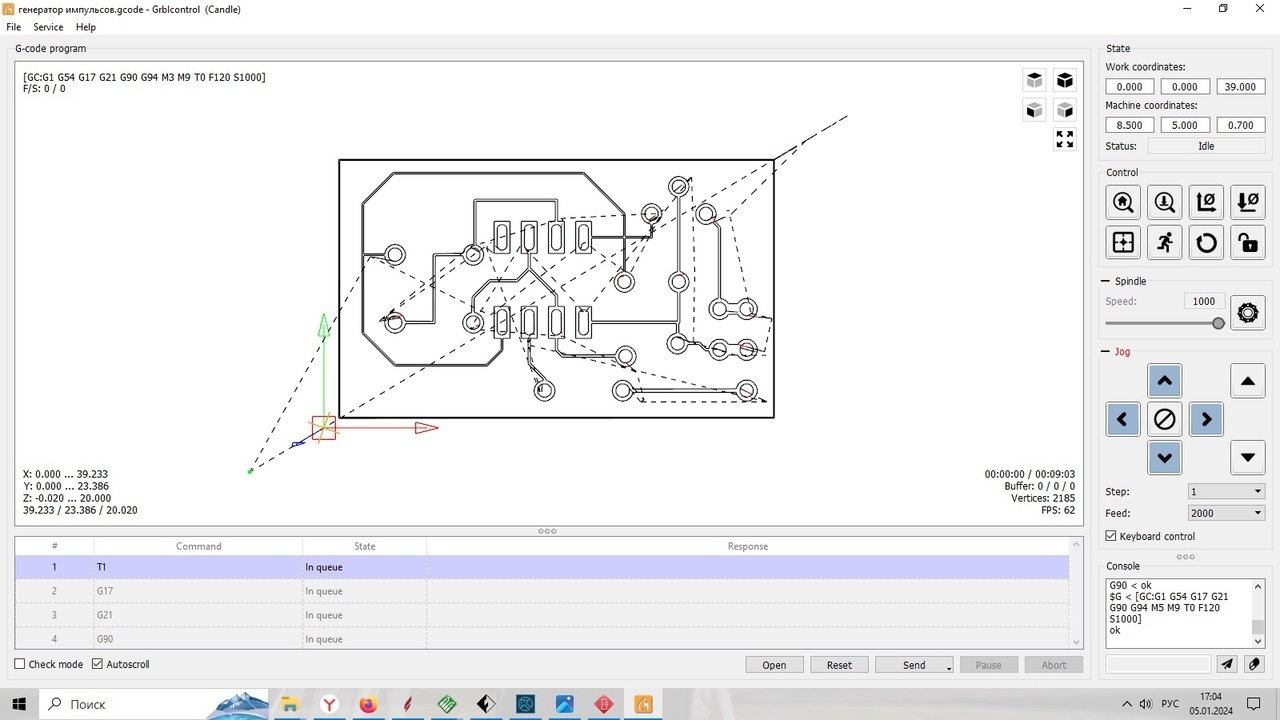Enable the Check mode checkbox

click(x=20, y=664)
